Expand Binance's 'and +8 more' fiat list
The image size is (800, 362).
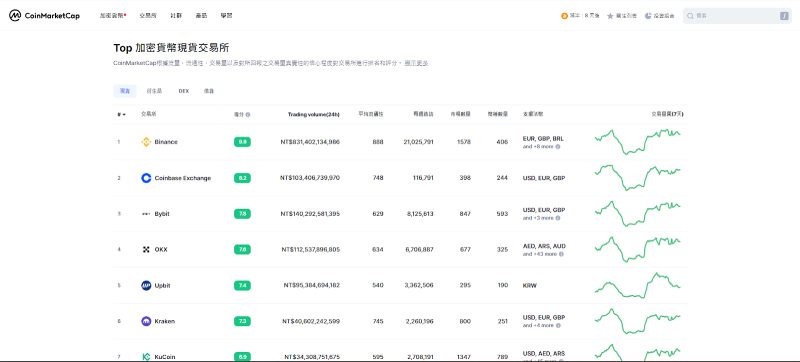(541, 146)
